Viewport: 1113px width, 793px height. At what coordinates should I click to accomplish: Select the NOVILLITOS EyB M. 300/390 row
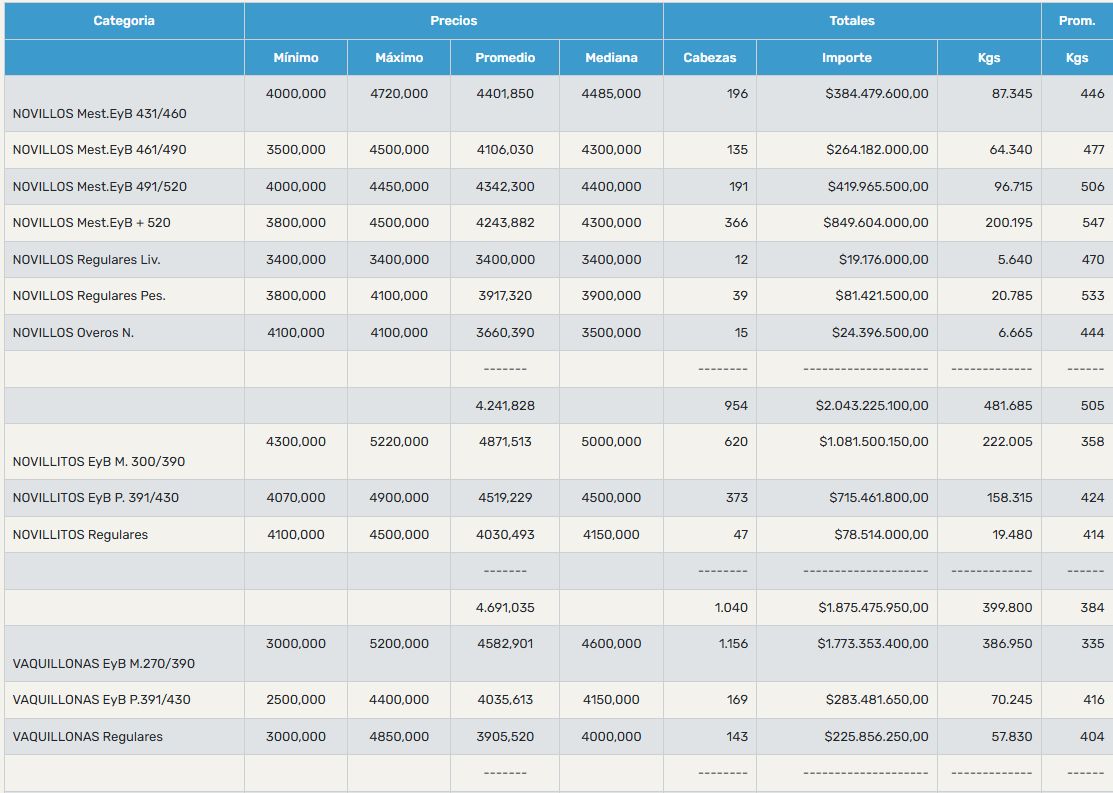[x=559, y=452]
